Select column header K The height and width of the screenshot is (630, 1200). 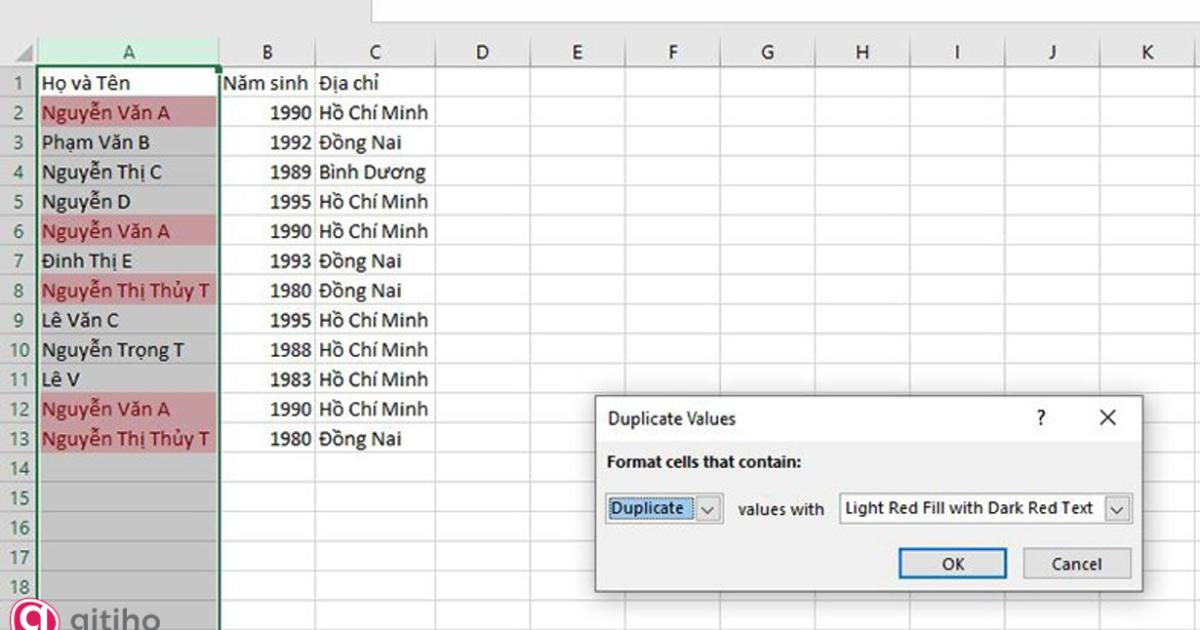(x=1146, y=51)
